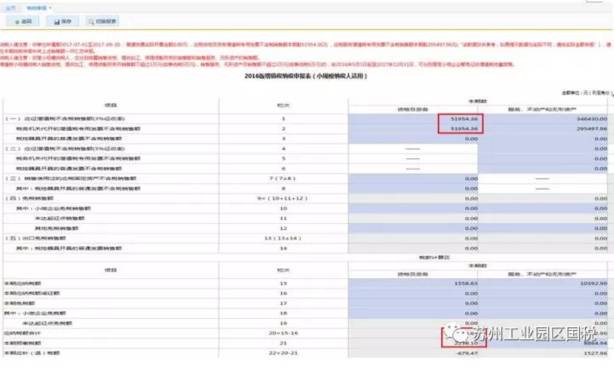
Task: Click the row 22 goods-column cell with negative value
Action: [x=413, y=353]
